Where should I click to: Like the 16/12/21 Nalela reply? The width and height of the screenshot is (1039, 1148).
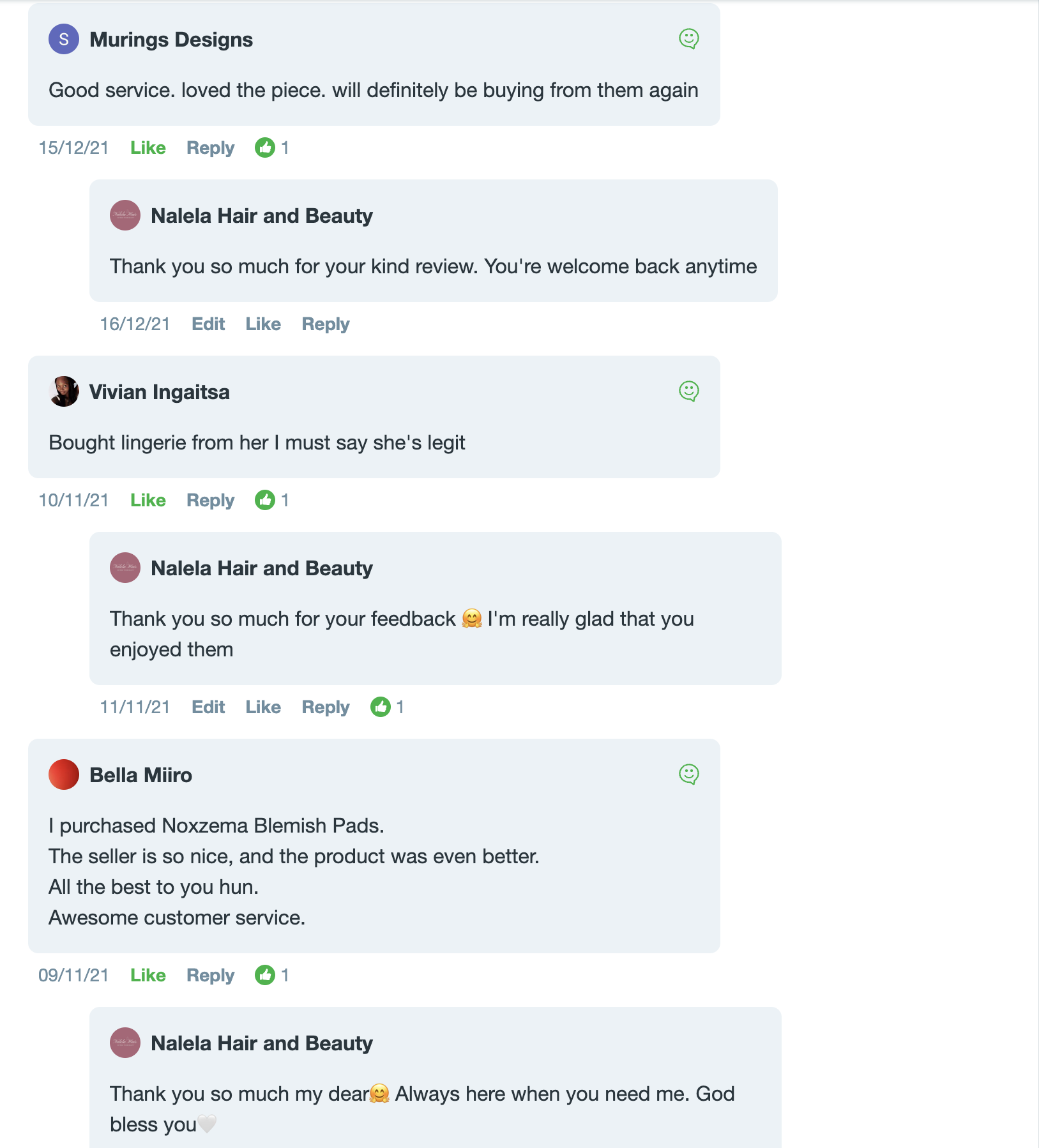coord(263,324)
